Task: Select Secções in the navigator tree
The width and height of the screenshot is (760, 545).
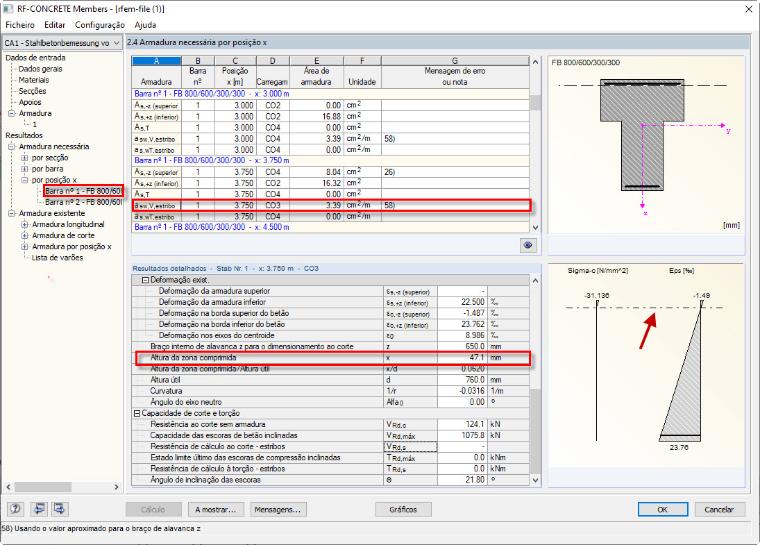Action: click(x=32, y=91)
